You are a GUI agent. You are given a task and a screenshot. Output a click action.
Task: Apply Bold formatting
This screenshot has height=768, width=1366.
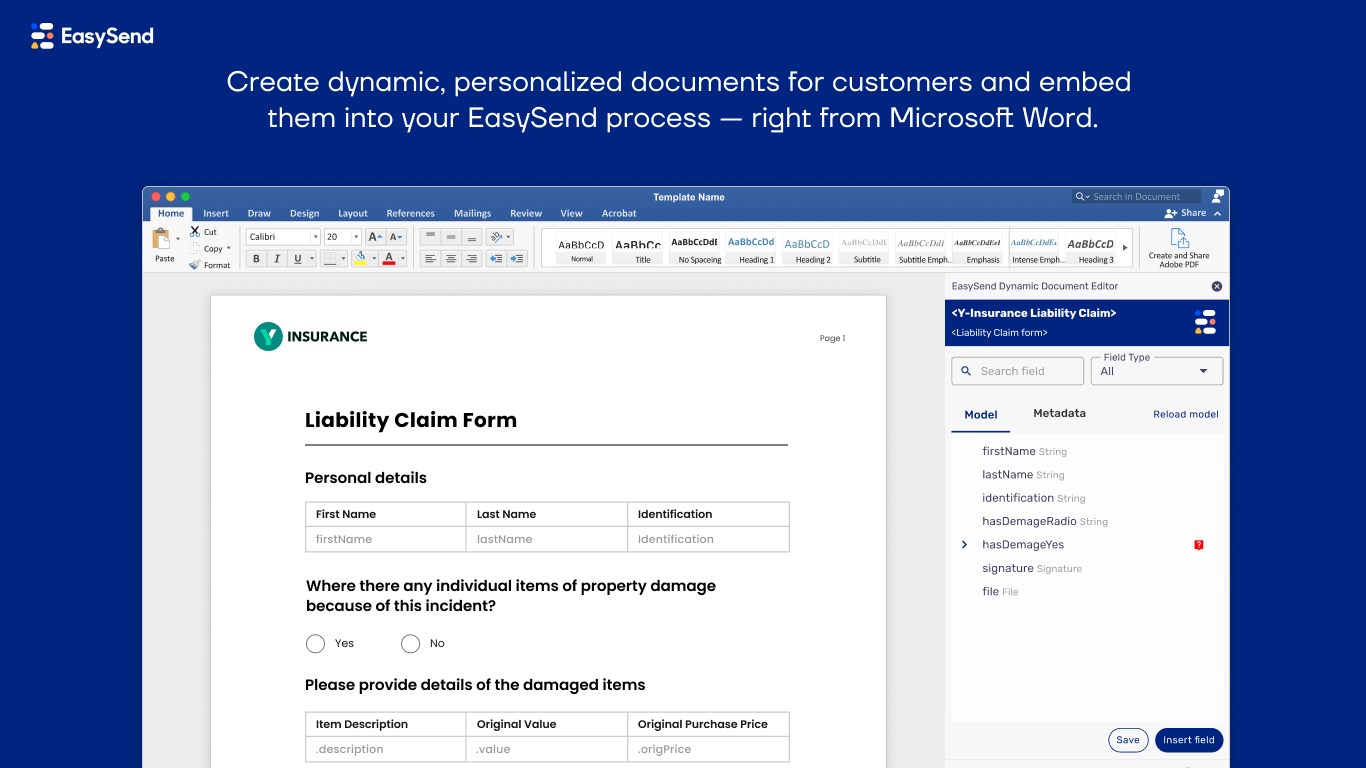(x=256, y=259)
